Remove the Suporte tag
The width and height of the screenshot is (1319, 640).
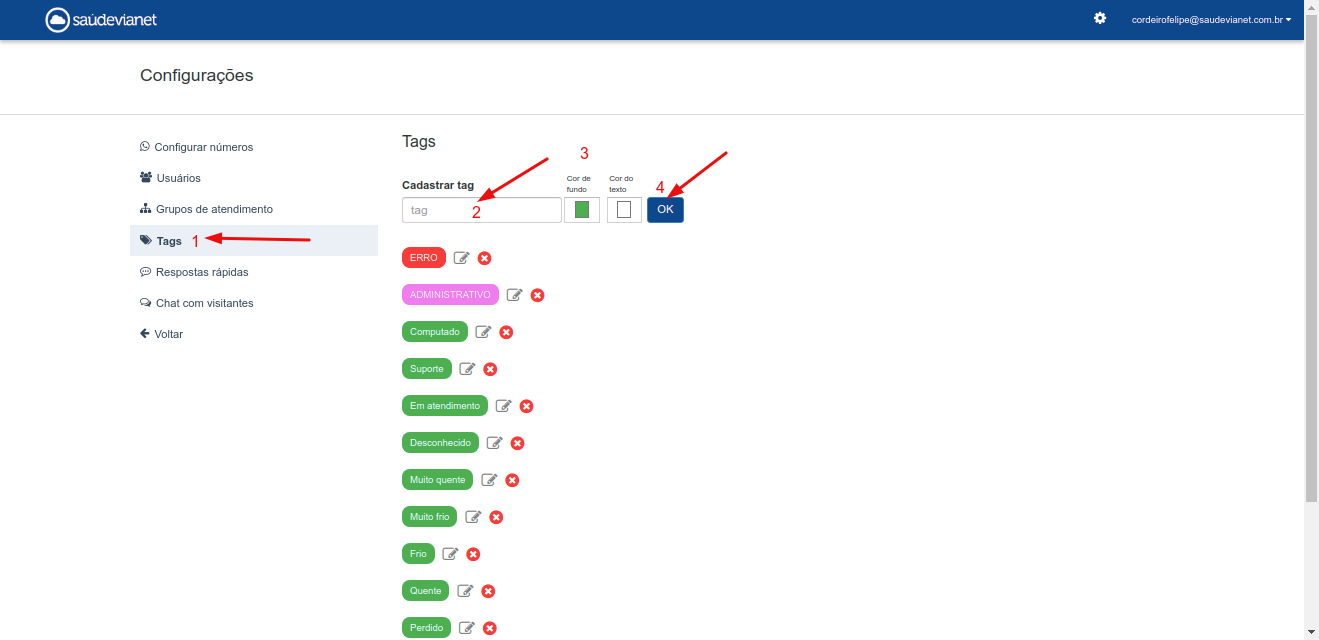point(490,369)
